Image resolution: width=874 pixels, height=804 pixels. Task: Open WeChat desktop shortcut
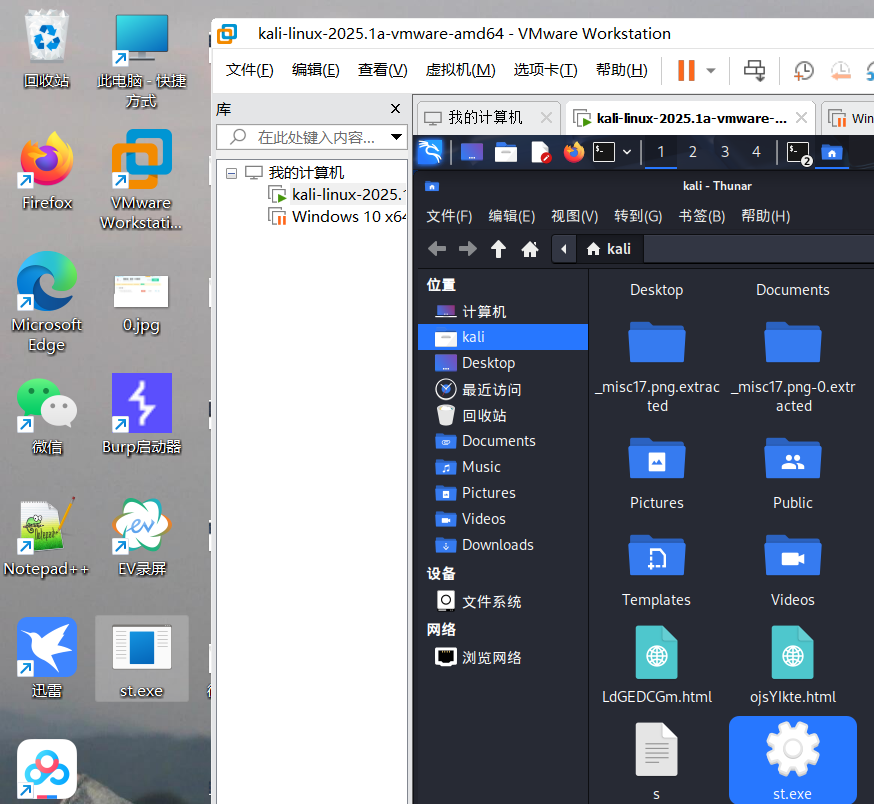(47, 415)
